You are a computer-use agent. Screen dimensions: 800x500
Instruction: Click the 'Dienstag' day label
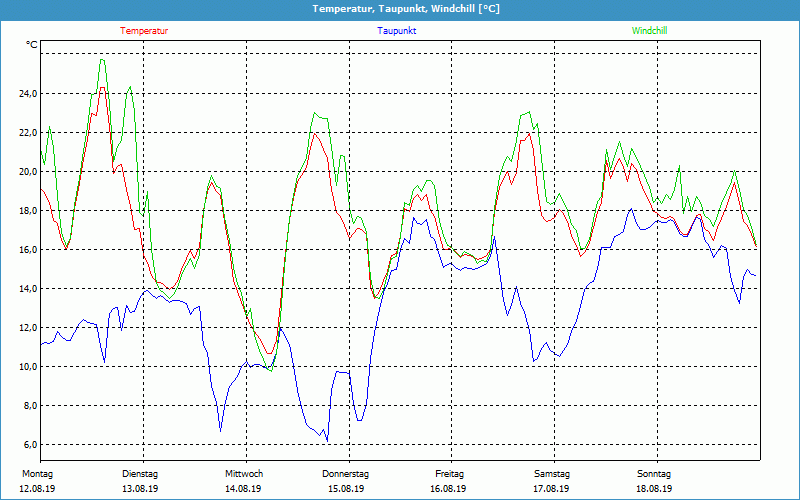pyautogui.click(x=140, y=474)
